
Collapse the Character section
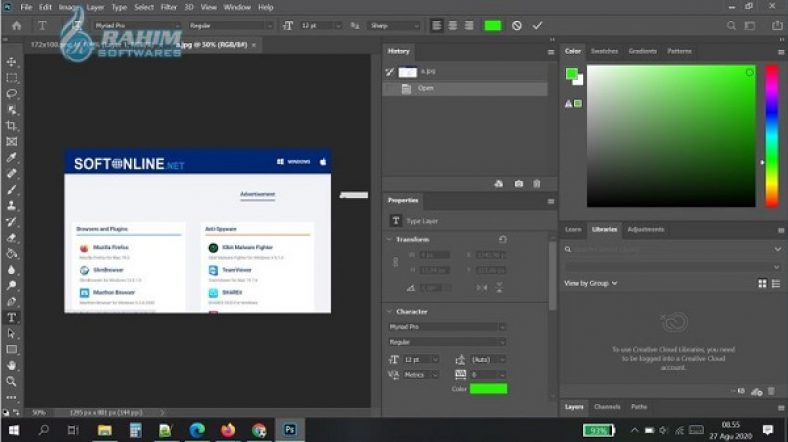pyautogui.click(x=389, y=312)
